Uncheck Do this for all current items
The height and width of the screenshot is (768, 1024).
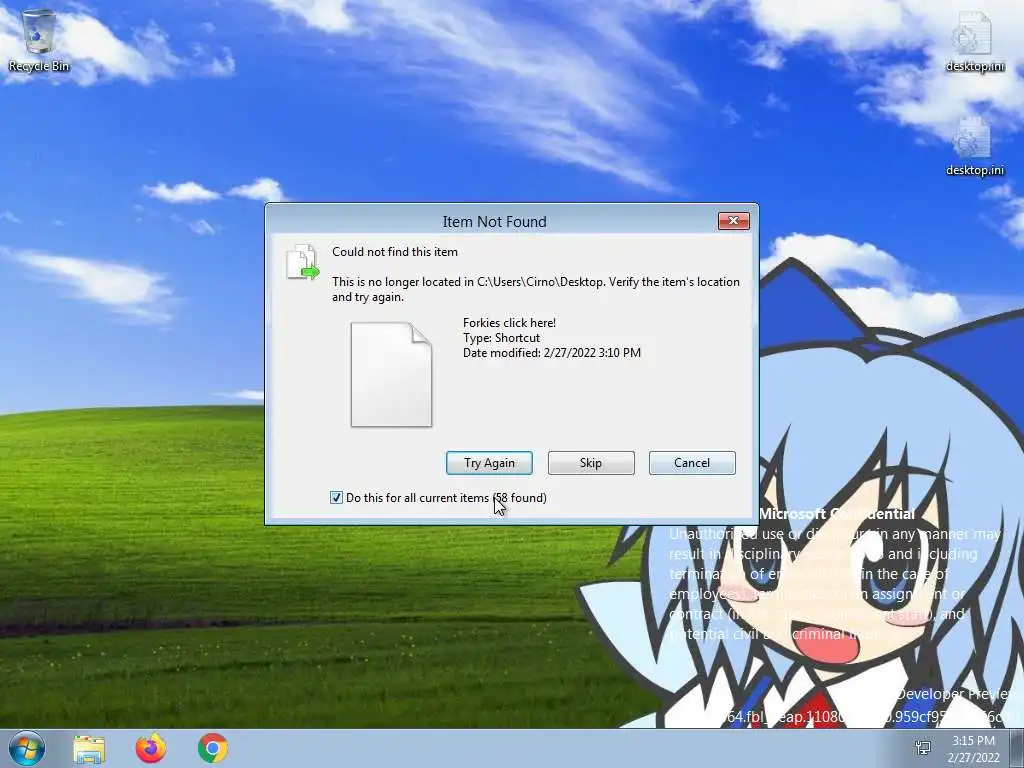click(x=336, y=498)
